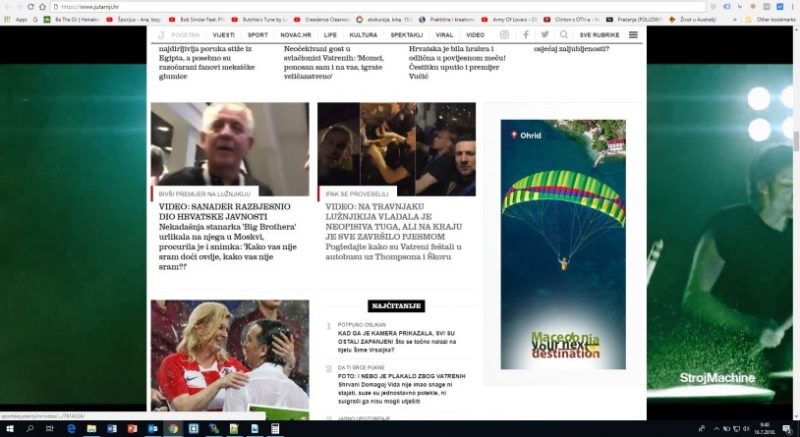The height and width of the screenshot is (437, 800).
Task: Click the NAJČITANIJE heading badge
Action: 396,306
